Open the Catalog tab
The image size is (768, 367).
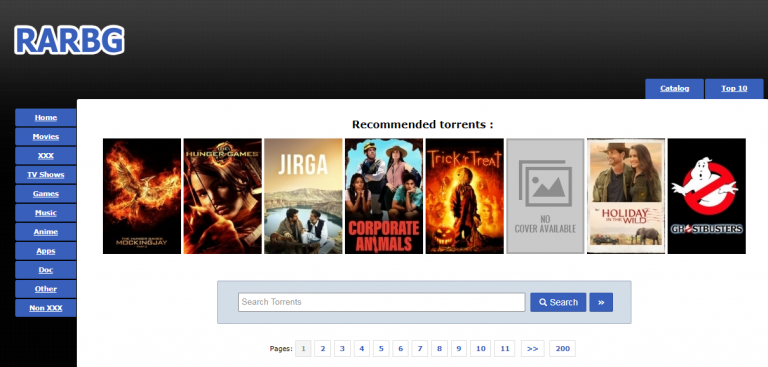(674, 89)
